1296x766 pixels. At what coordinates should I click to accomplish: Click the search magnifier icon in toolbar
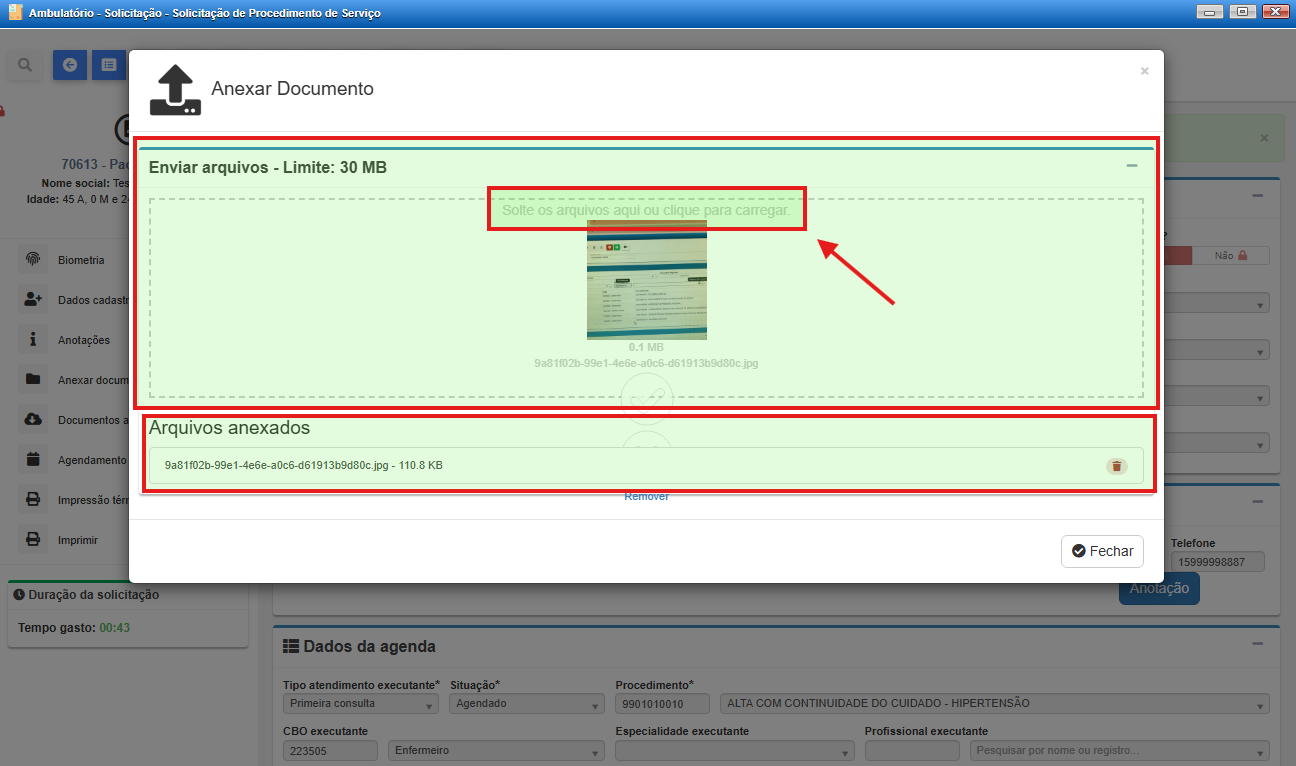[x=25, y=65]
